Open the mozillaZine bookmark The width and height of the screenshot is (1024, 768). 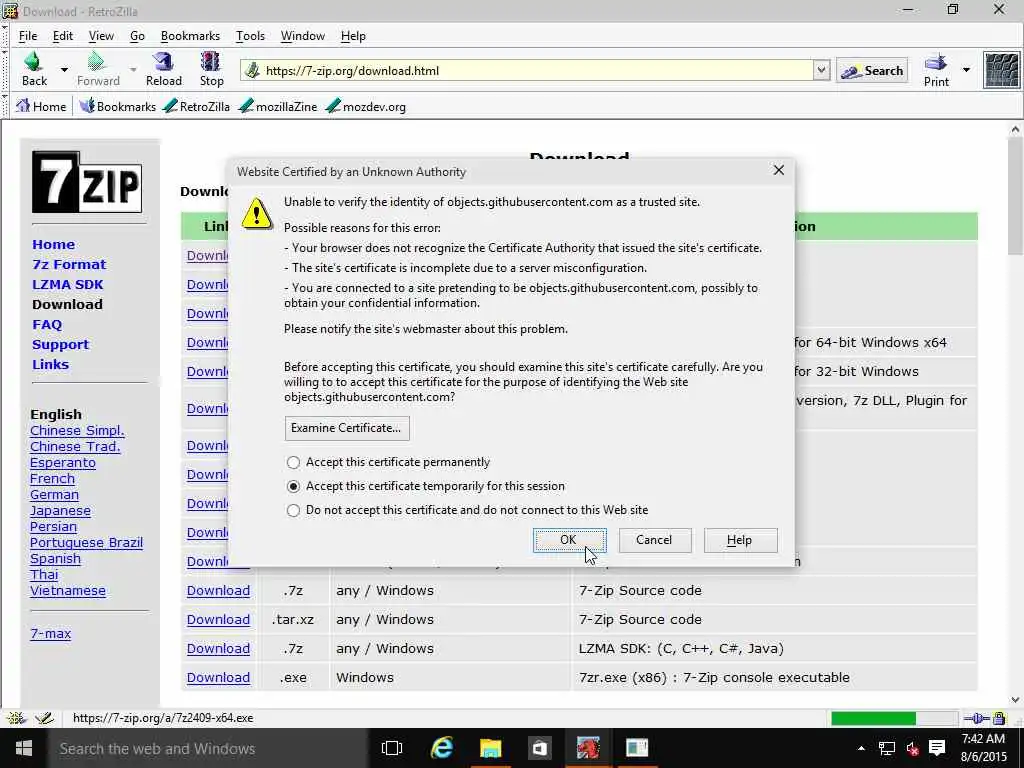278,106
